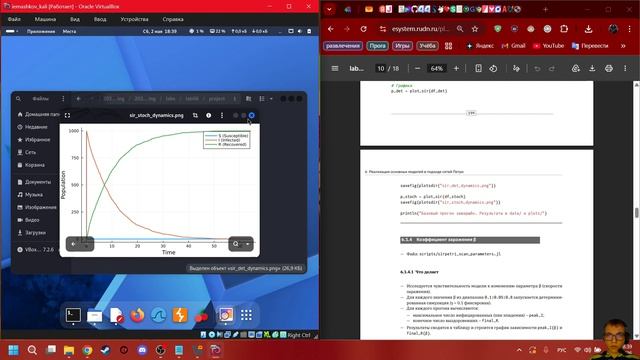Click fit-to-page icon in PDF toolbar
The image size is (640, 360).
(478, 69)
